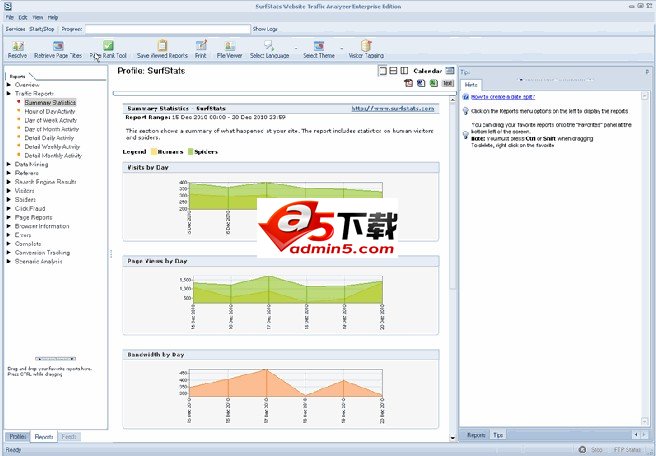Select Hour of Day Activity report
The width and height of the screenshot is (656, 456).
[x=50, y=111]
